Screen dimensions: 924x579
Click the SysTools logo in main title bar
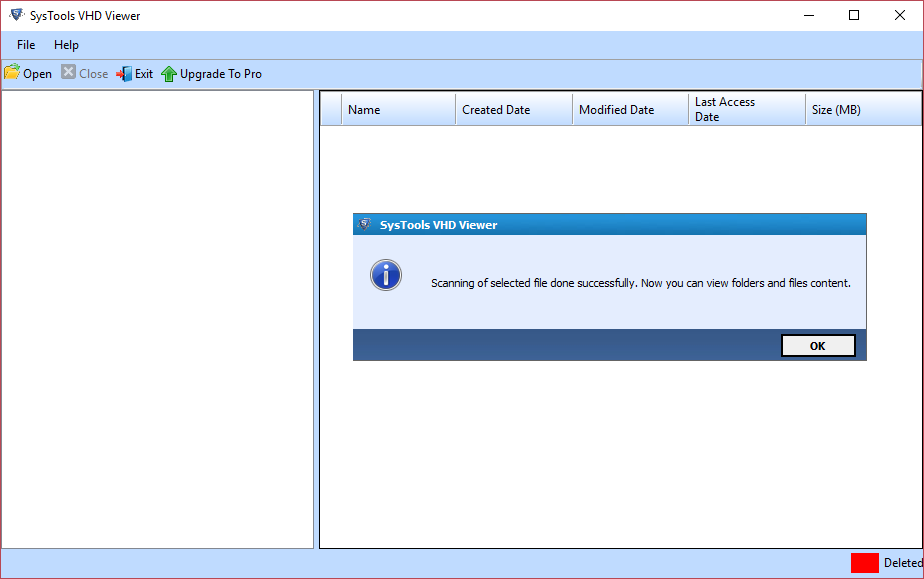[16, 15]
